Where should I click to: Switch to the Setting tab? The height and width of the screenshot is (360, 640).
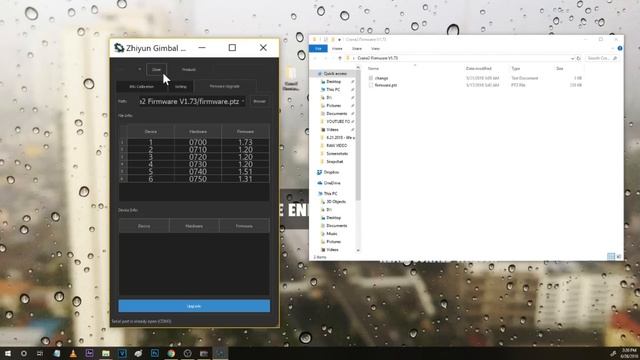181,87
